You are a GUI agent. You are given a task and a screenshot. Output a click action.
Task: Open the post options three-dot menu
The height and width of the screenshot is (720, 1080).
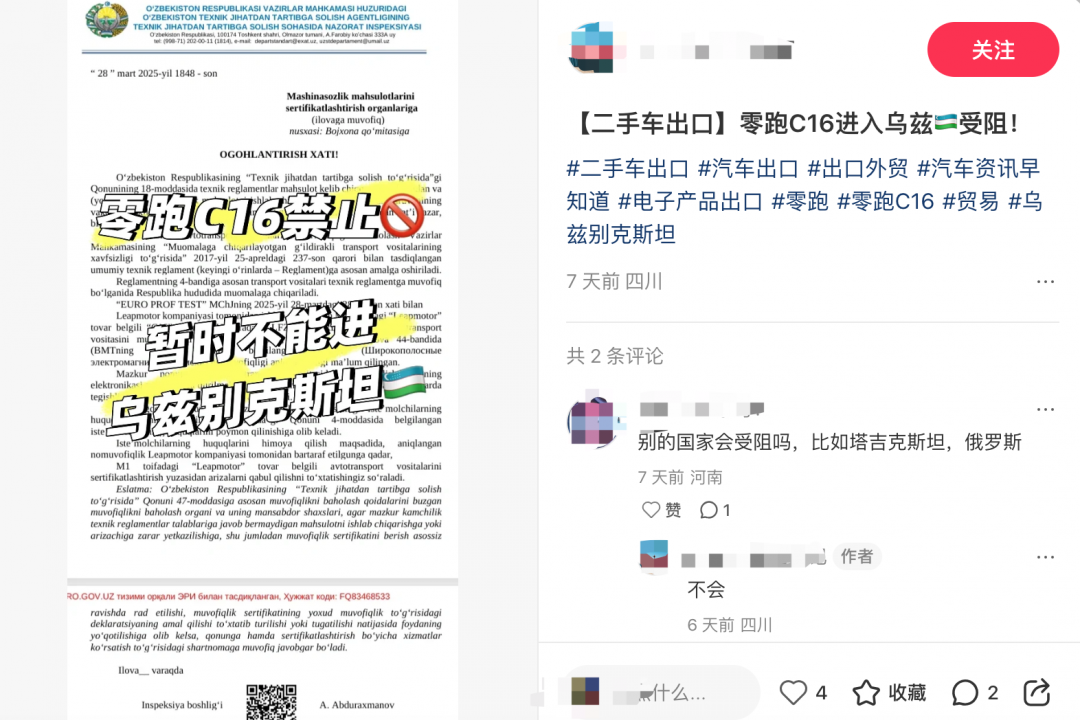tap(1045, 281)
